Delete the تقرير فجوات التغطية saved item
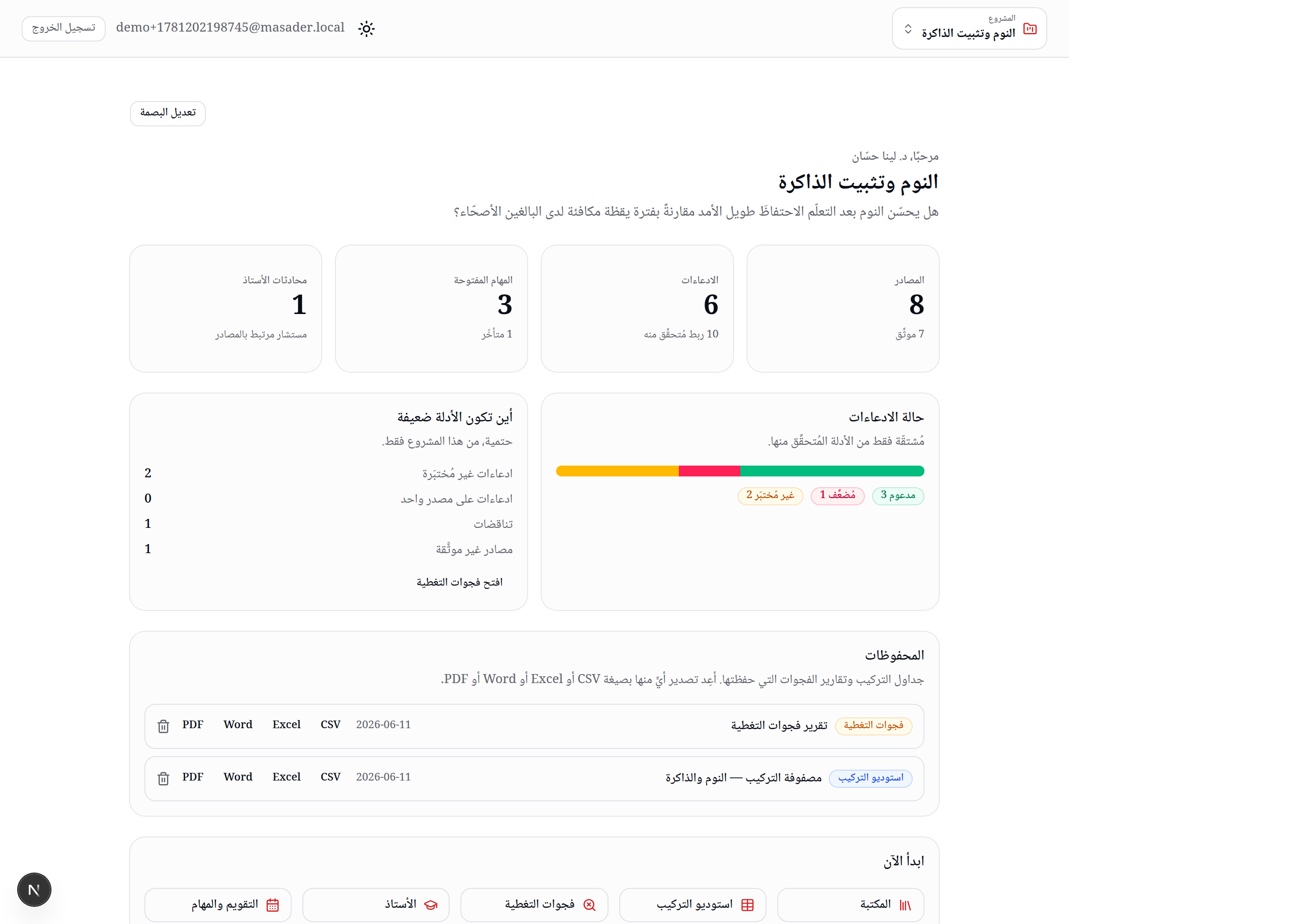 tap(163, 726)
